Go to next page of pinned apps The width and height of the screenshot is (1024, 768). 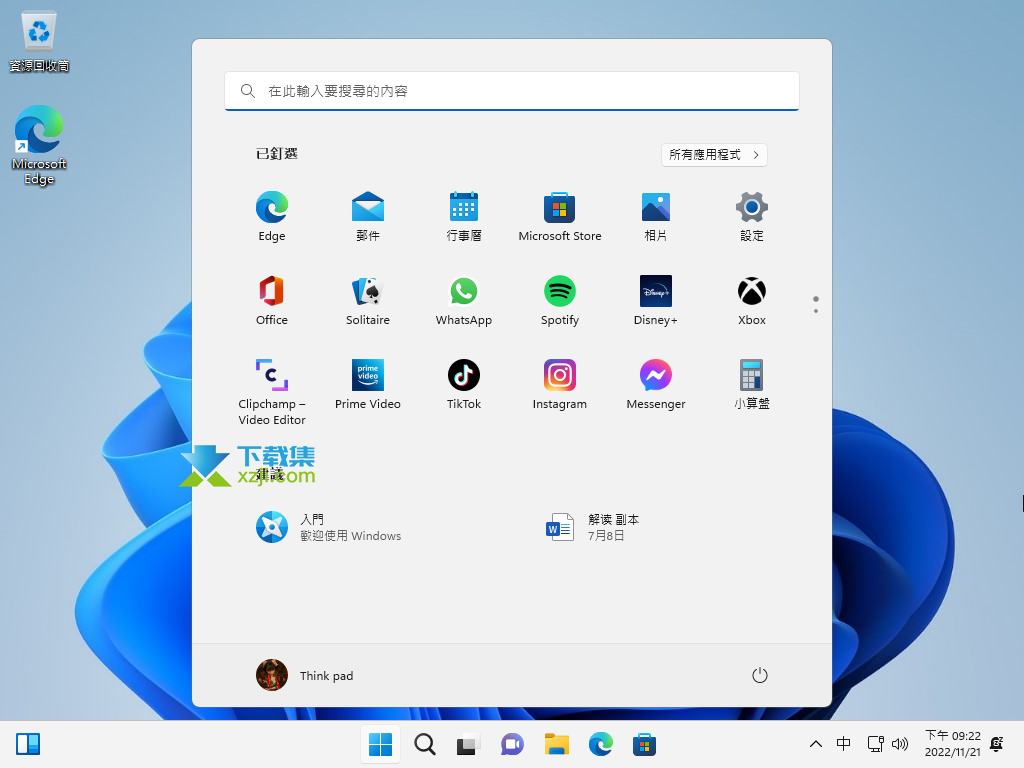[x=816, y=310]
